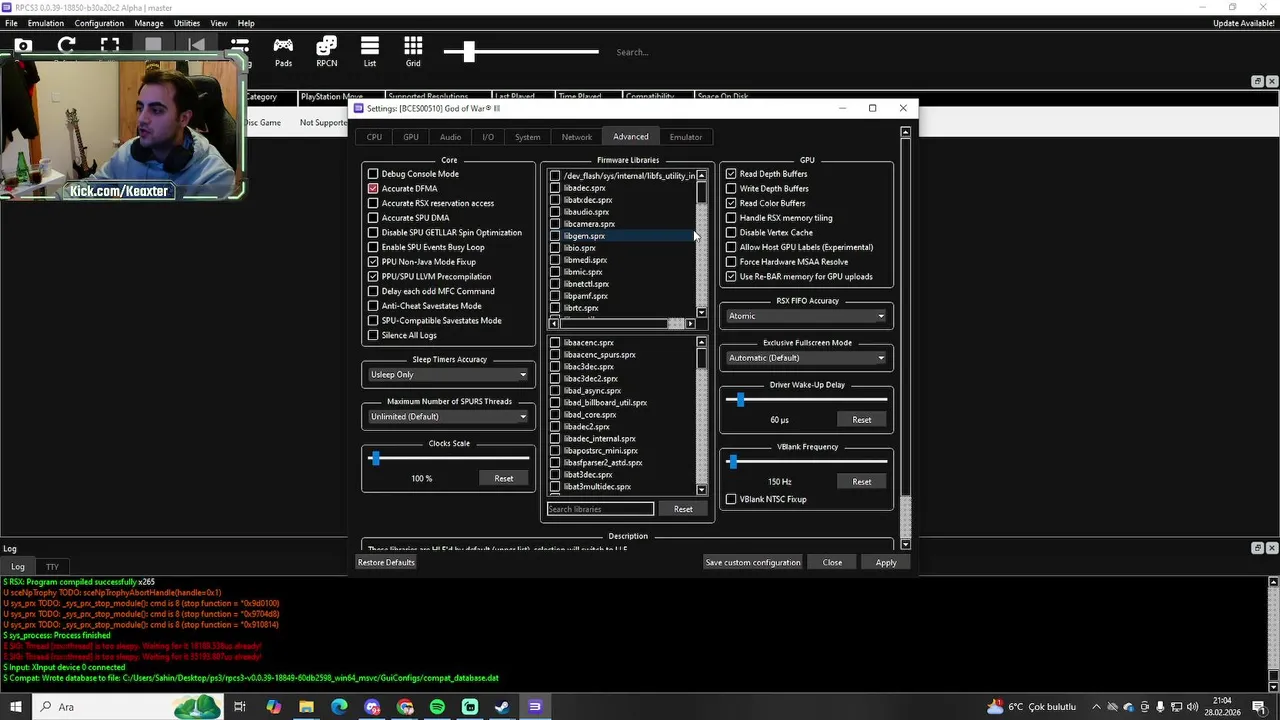
Task: Click the RPCS3 taskbar icon
Action: click(535, 707)
